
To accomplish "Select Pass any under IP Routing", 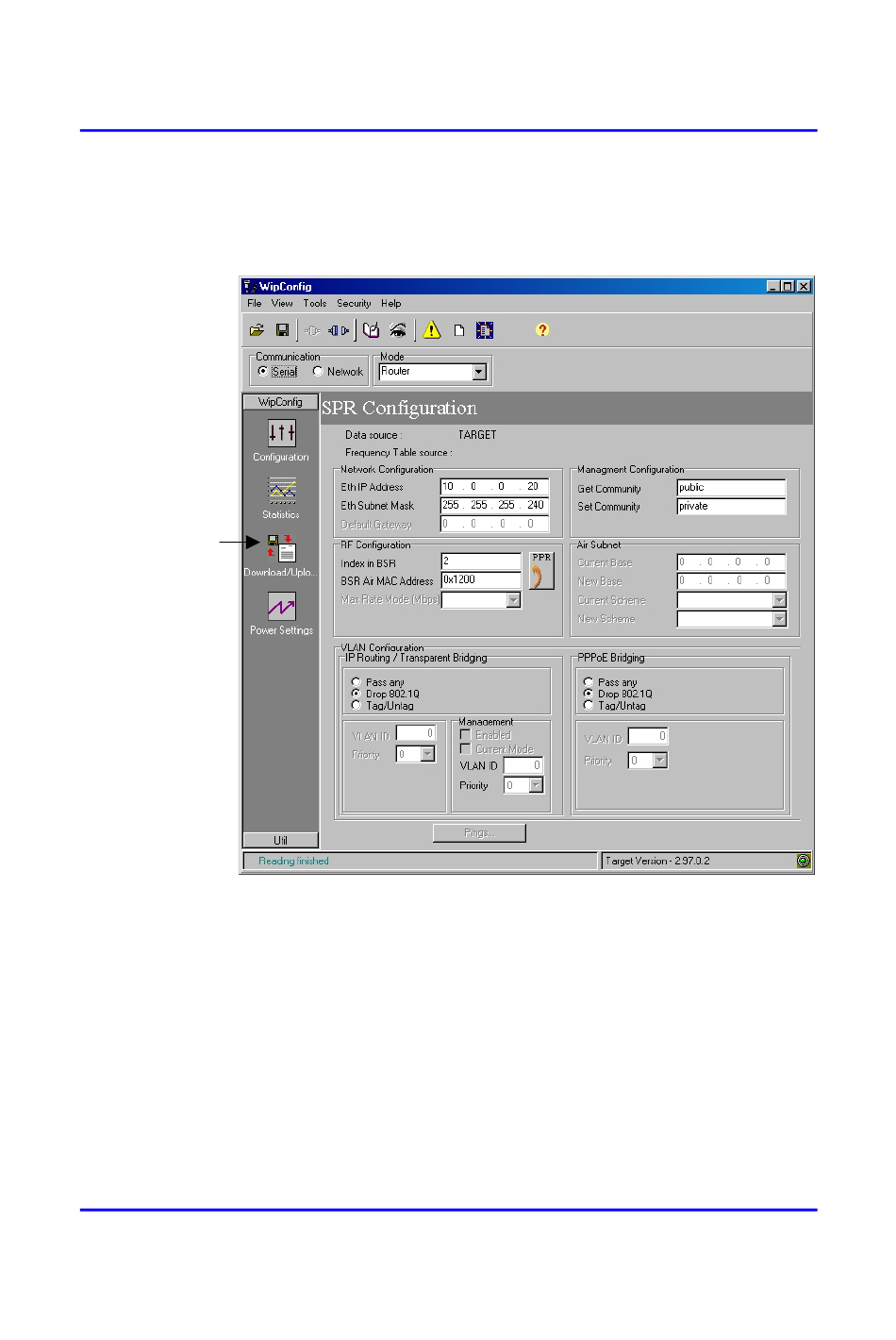I will [357, 681].
